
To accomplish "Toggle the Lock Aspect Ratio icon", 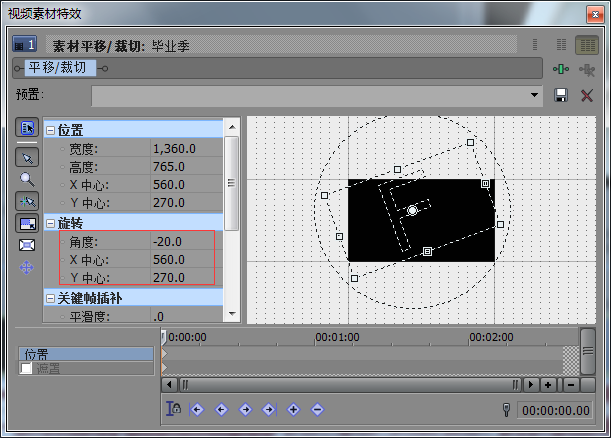I will (27, 223).
